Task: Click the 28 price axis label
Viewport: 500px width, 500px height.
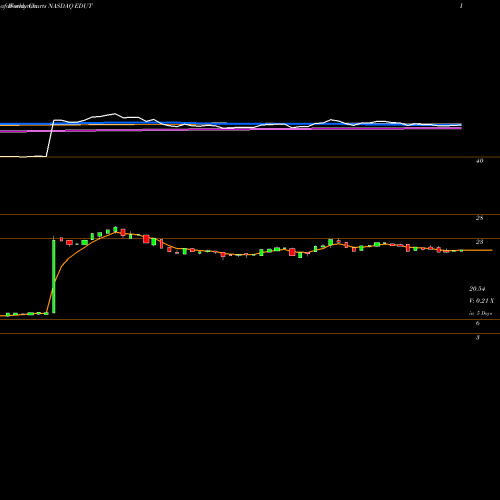Action: 479,218
